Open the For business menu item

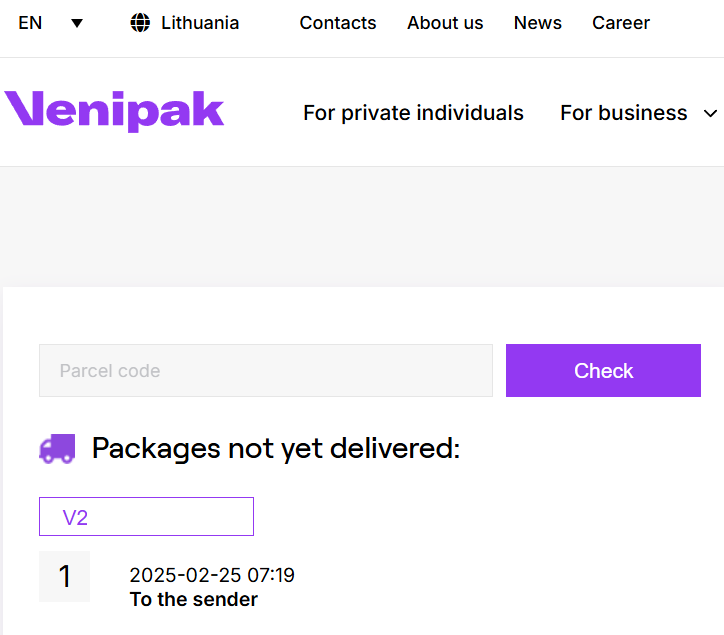(x=624, y=113)
